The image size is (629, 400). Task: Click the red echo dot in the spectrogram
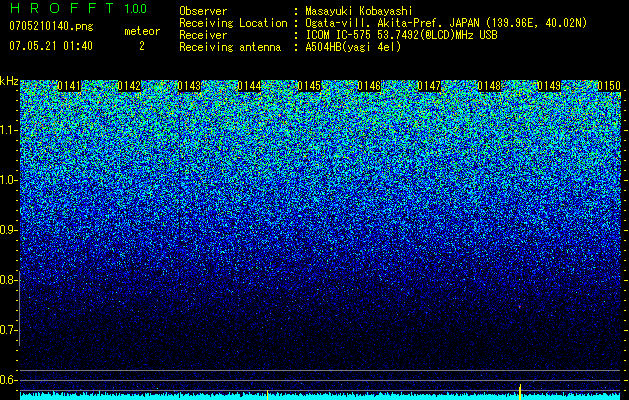pyautogui.click(x=520, y=307)
